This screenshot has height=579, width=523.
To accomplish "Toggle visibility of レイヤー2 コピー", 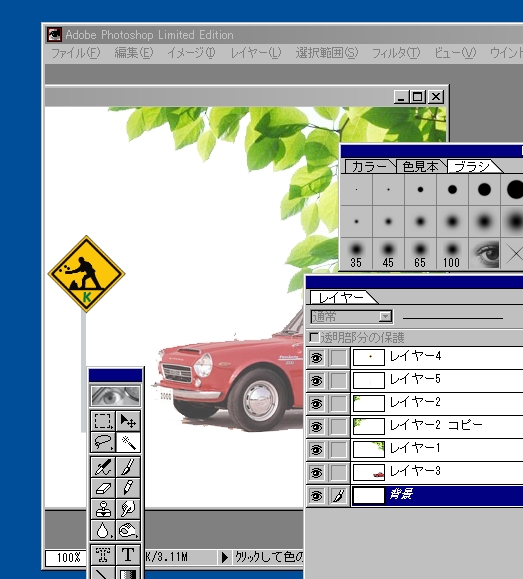I will pyautogui.click(x=316, y=427).
